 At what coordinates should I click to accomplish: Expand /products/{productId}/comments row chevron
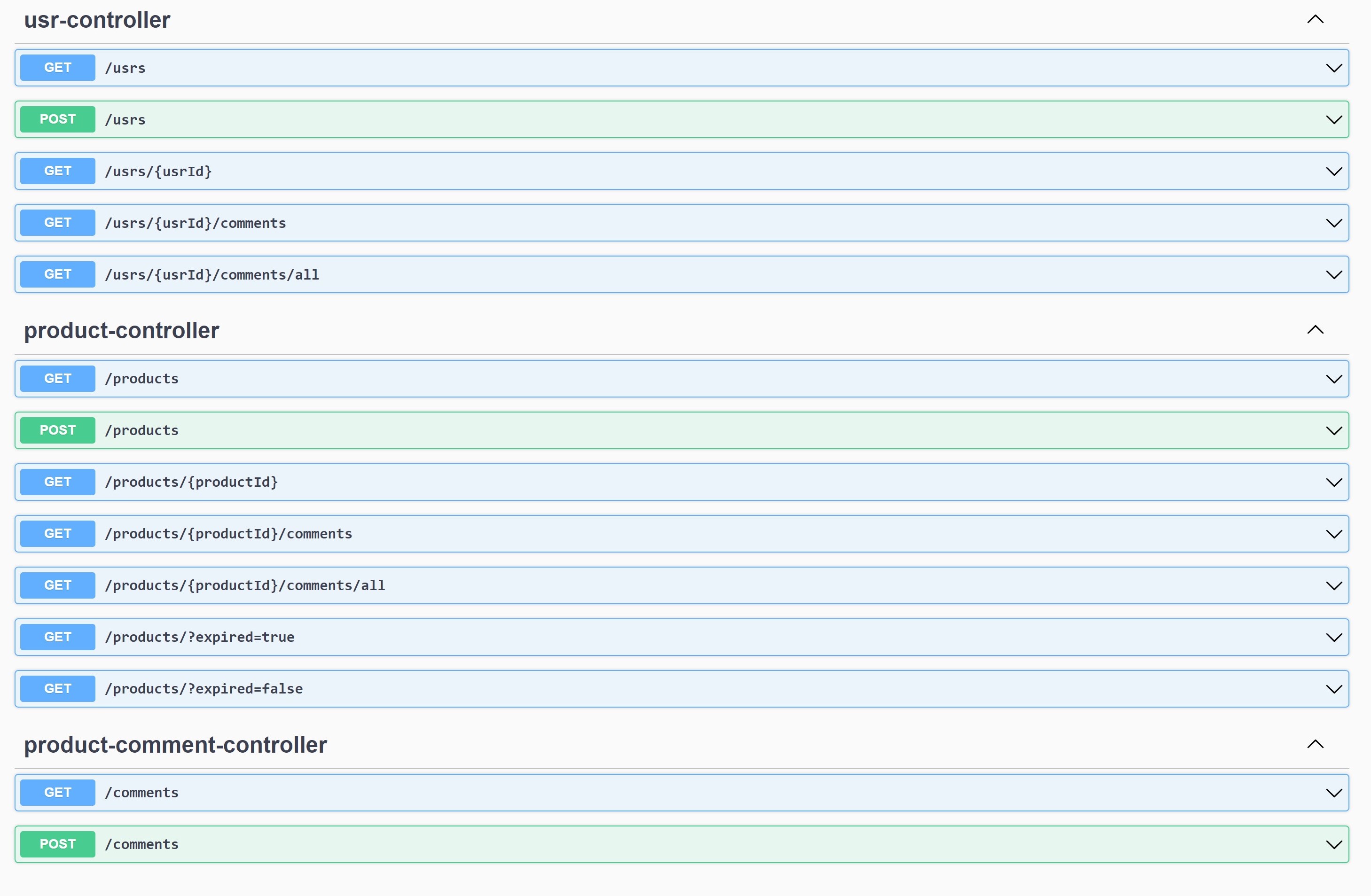coord(1333,534)
